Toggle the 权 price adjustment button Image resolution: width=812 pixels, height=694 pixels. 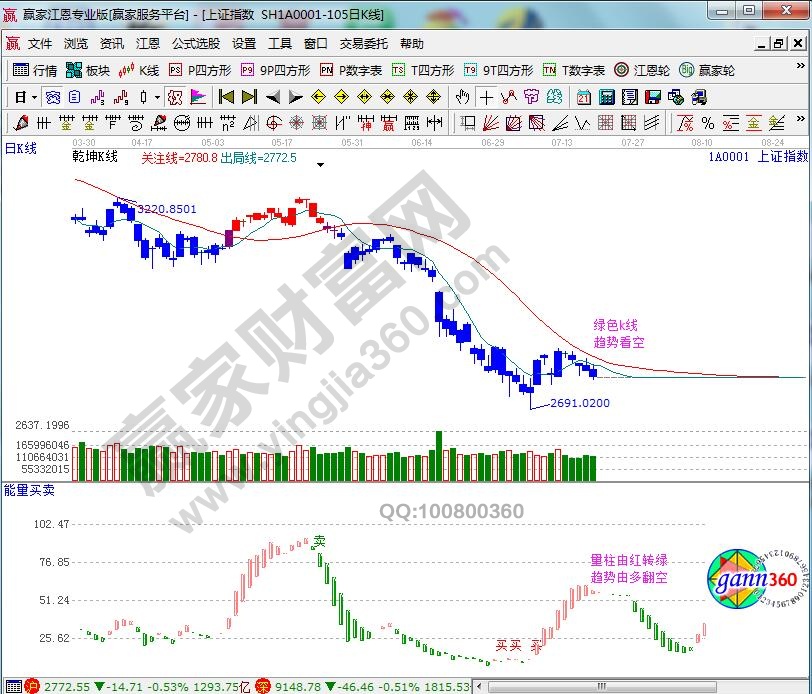[174, 97]
